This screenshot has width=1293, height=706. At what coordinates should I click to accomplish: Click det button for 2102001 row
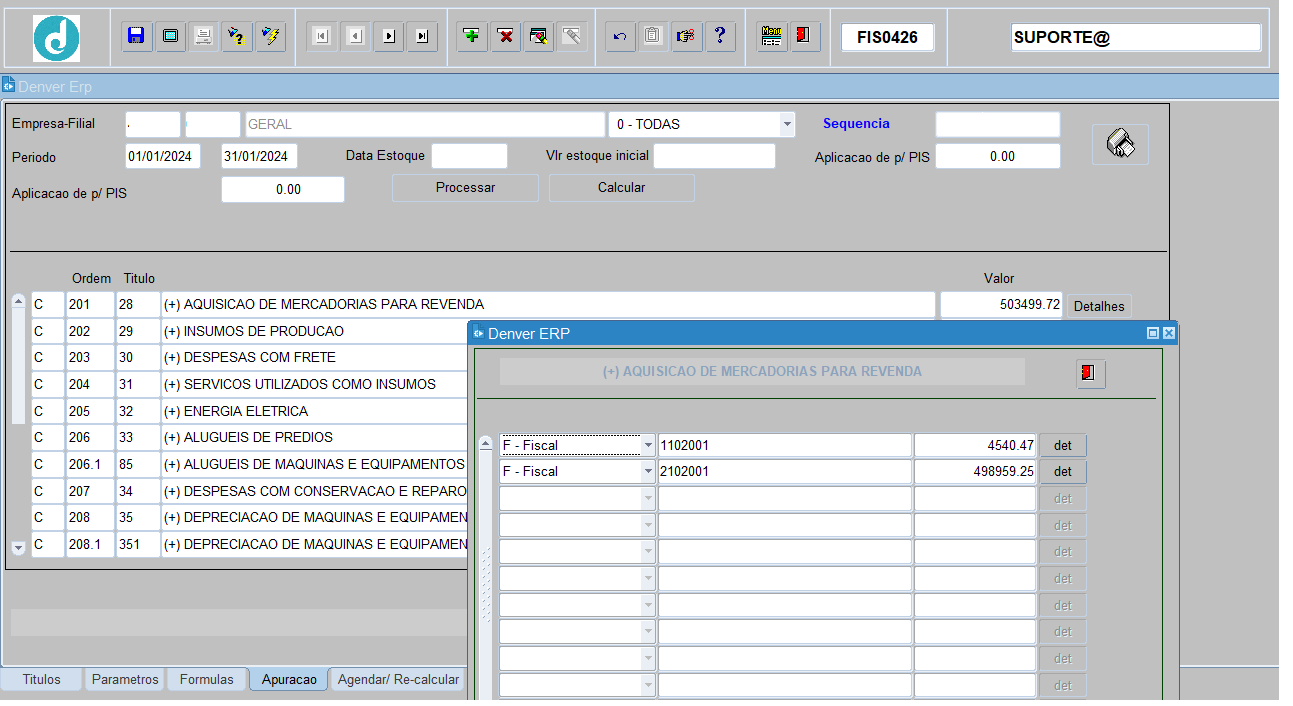click(x=1063, y=471)
